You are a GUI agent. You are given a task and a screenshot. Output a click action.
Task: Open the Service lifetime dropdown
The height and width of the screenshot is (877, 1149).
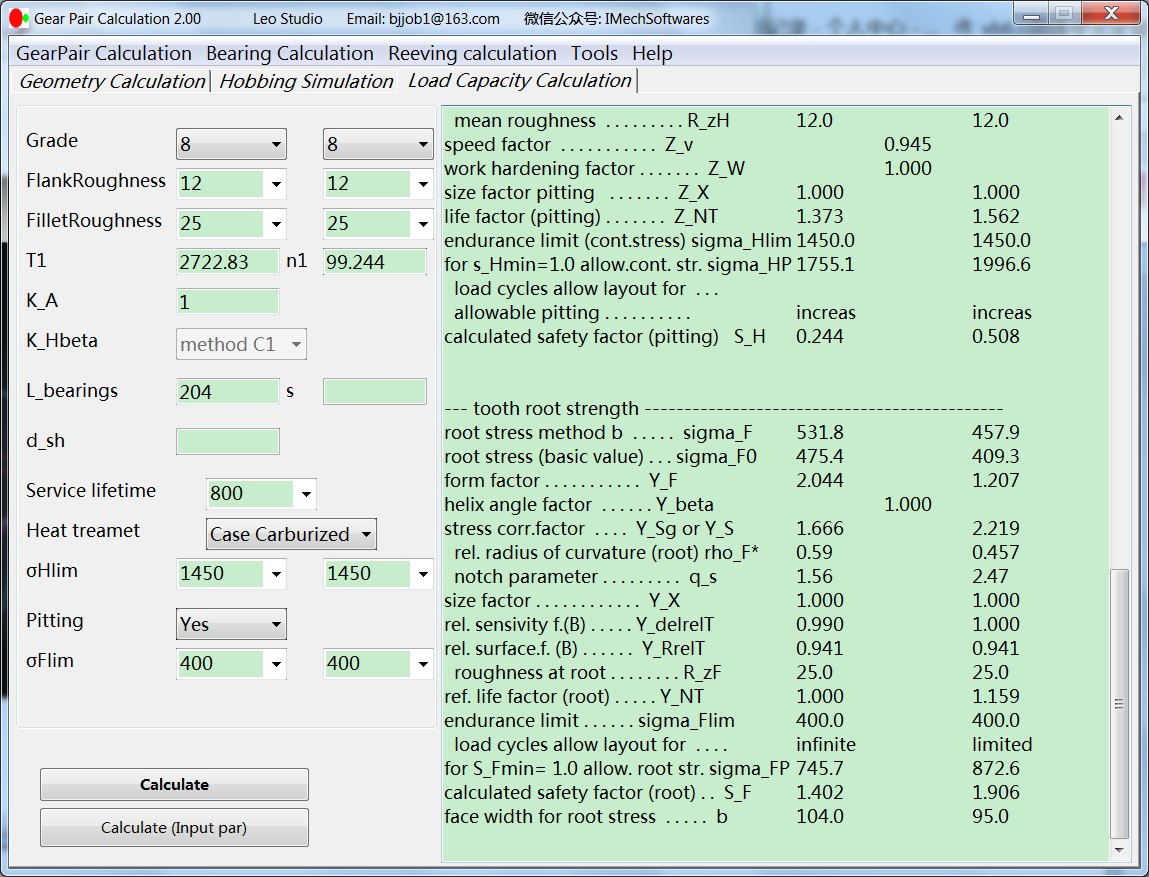pos(306,494)
